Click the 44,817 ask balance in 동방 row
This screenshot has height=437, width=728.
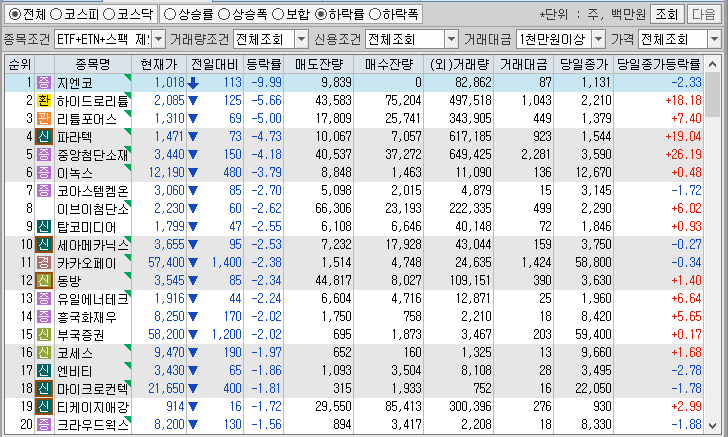click(333, 280)
